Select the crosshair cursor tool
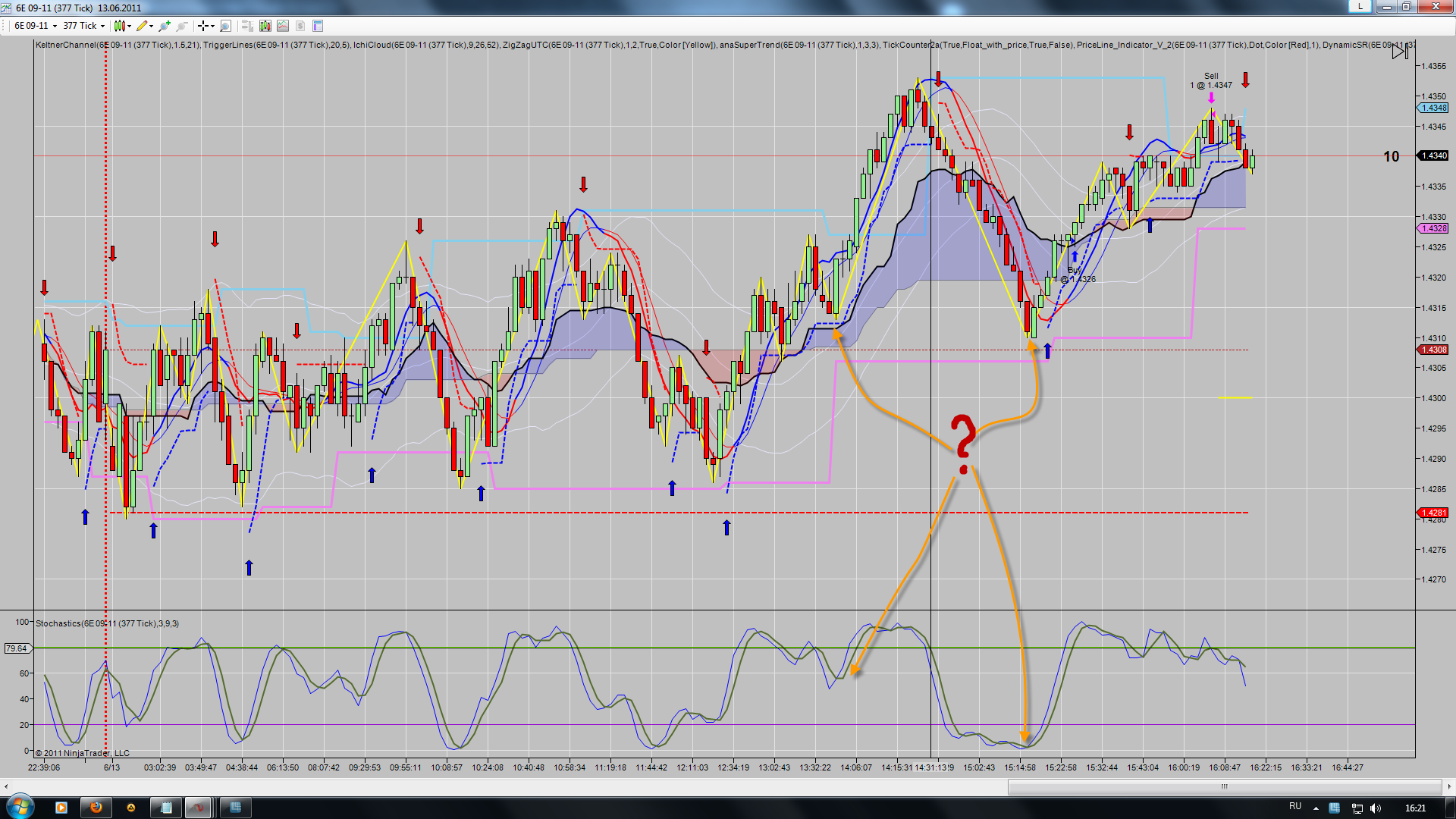The height and width of the screenshot is (819, 1456). (x=202, y=26)
